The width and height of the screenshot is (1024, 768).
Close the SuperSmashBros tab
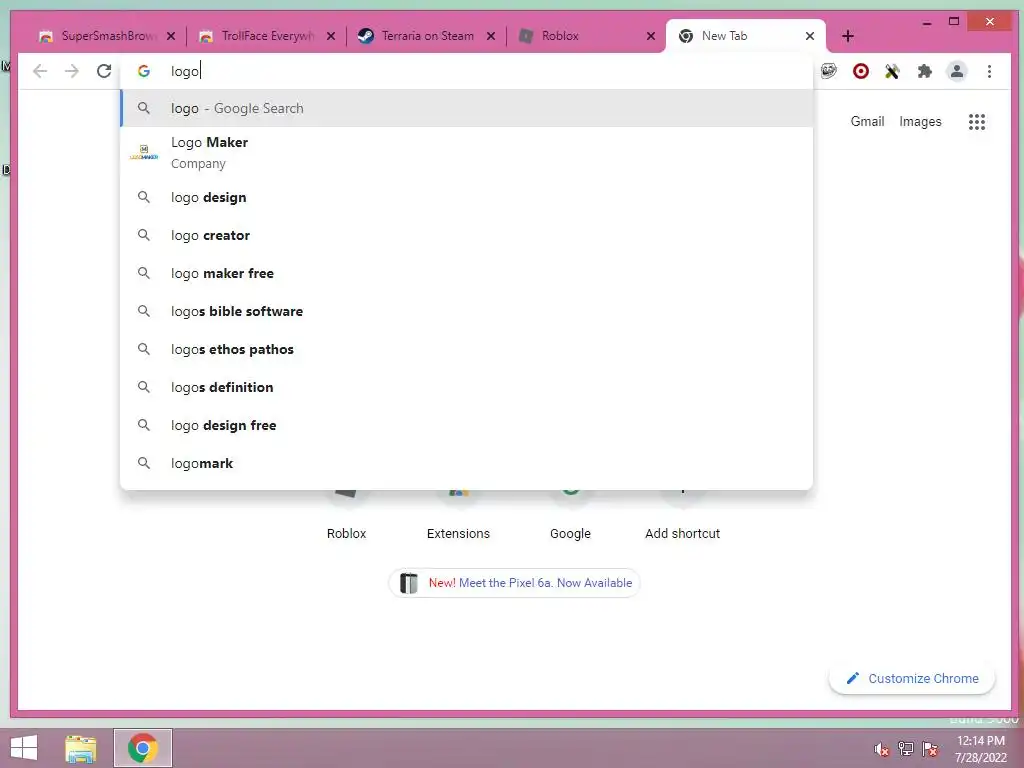(x=171, y=36)
